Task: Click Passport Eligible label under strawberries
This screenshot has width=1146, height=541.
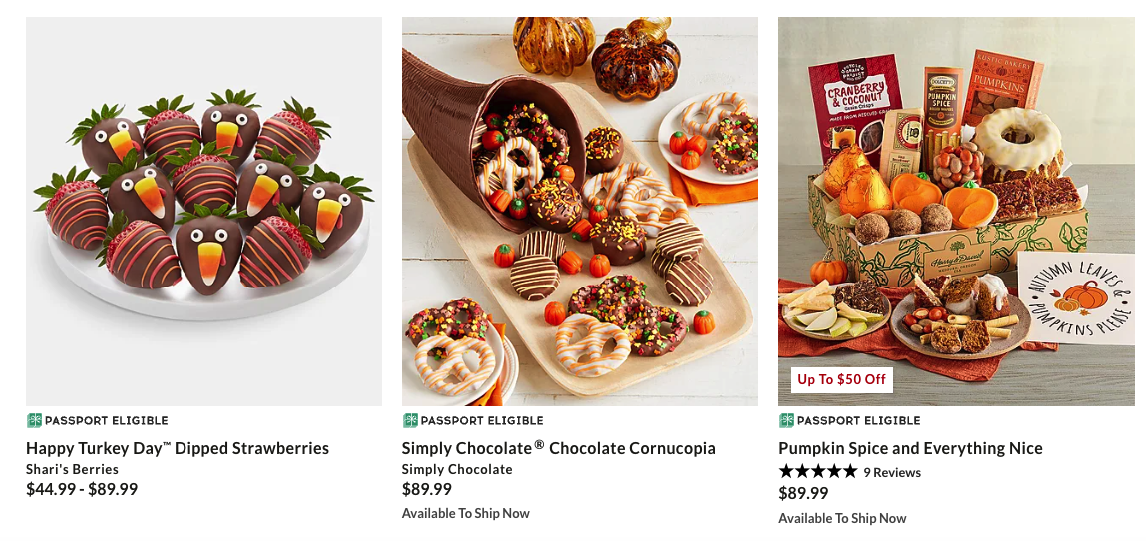Action: (x=107, y=420)
